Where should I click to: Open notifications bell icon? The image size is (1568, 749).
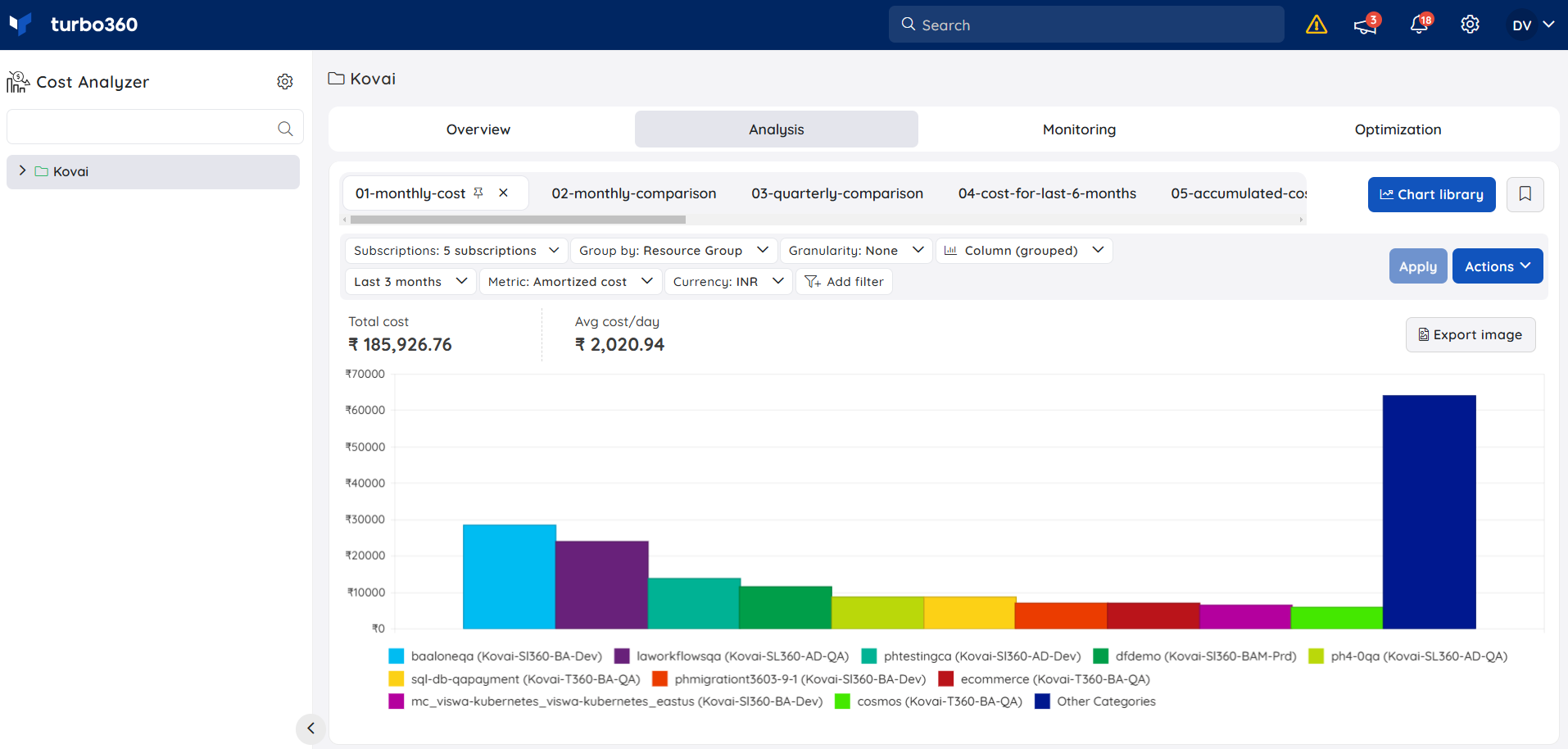coord(1420,25)
